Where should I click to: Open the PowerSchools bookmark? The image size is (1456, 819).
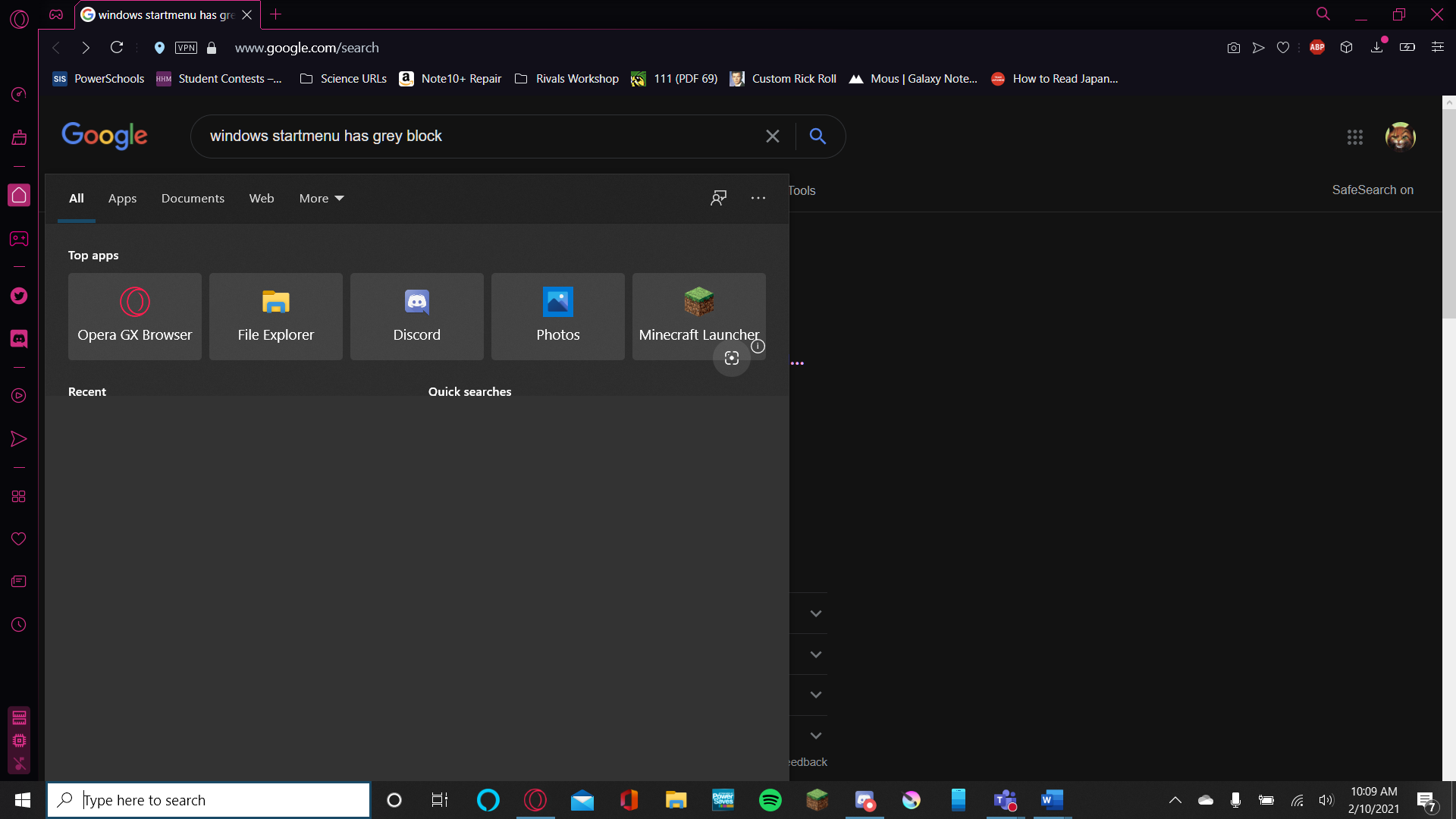99,79
